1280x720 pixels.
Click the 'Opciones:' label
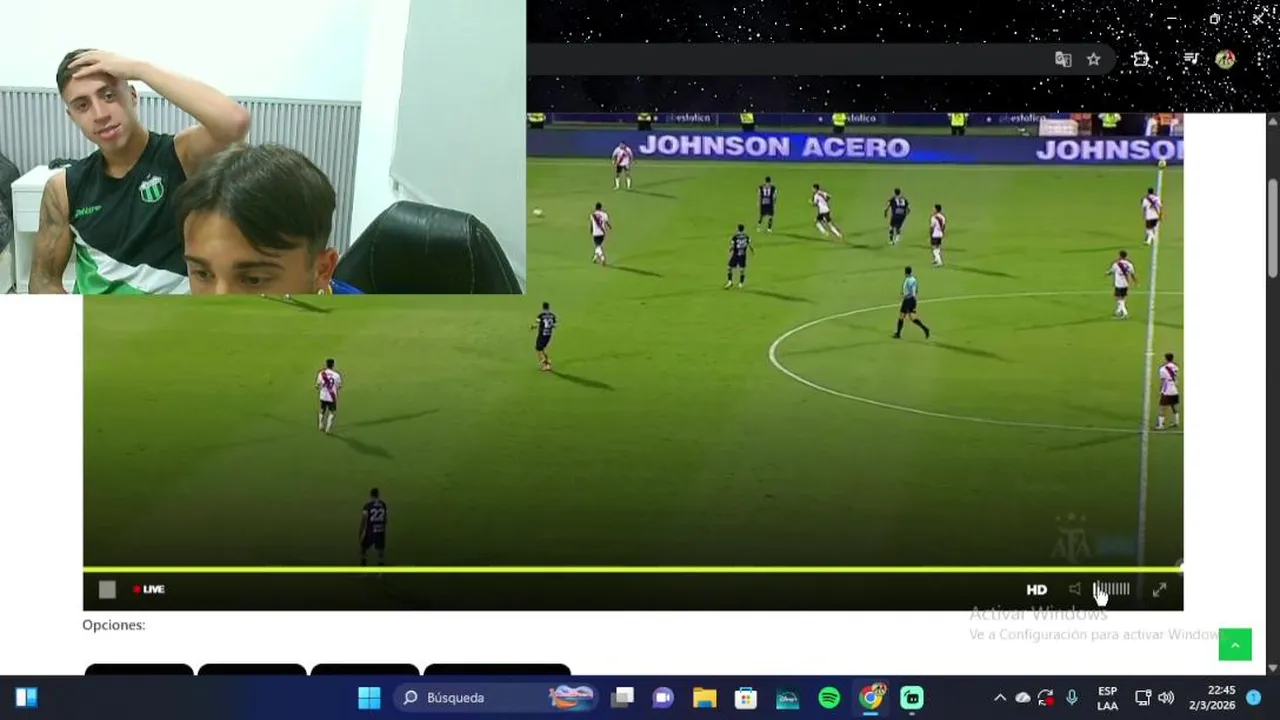pos(114,625)
